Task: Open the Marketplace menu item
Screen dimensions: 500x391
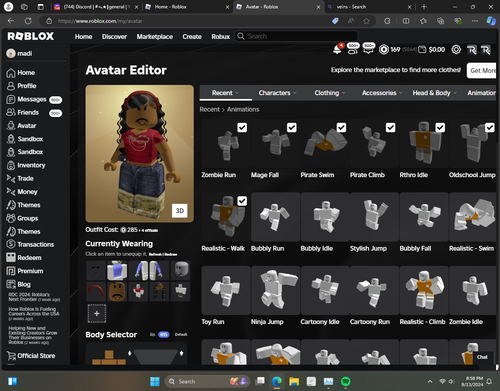Action: coord(155,37)
